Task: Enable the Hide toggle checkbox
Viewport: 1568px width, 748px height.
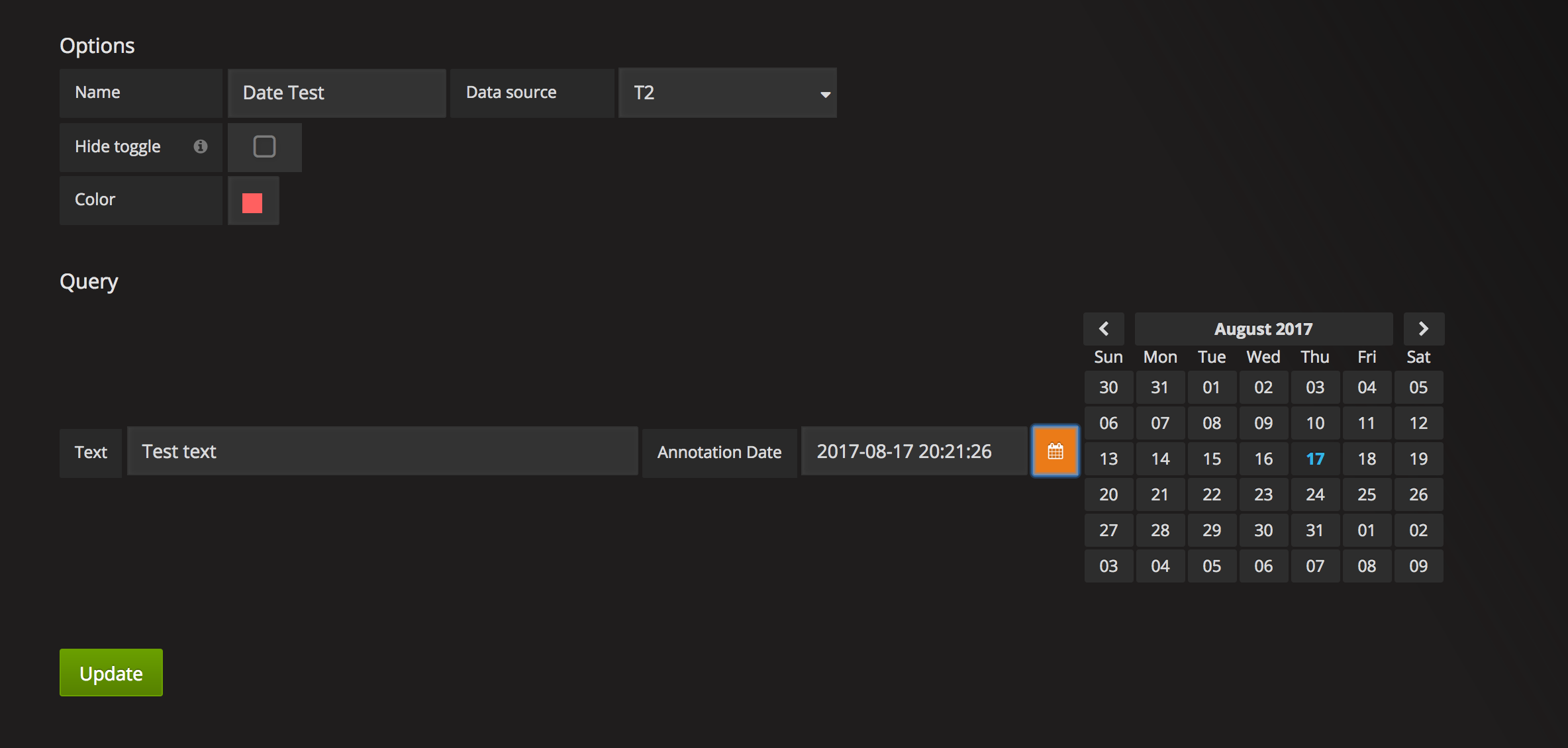Action: click(264, 146)
